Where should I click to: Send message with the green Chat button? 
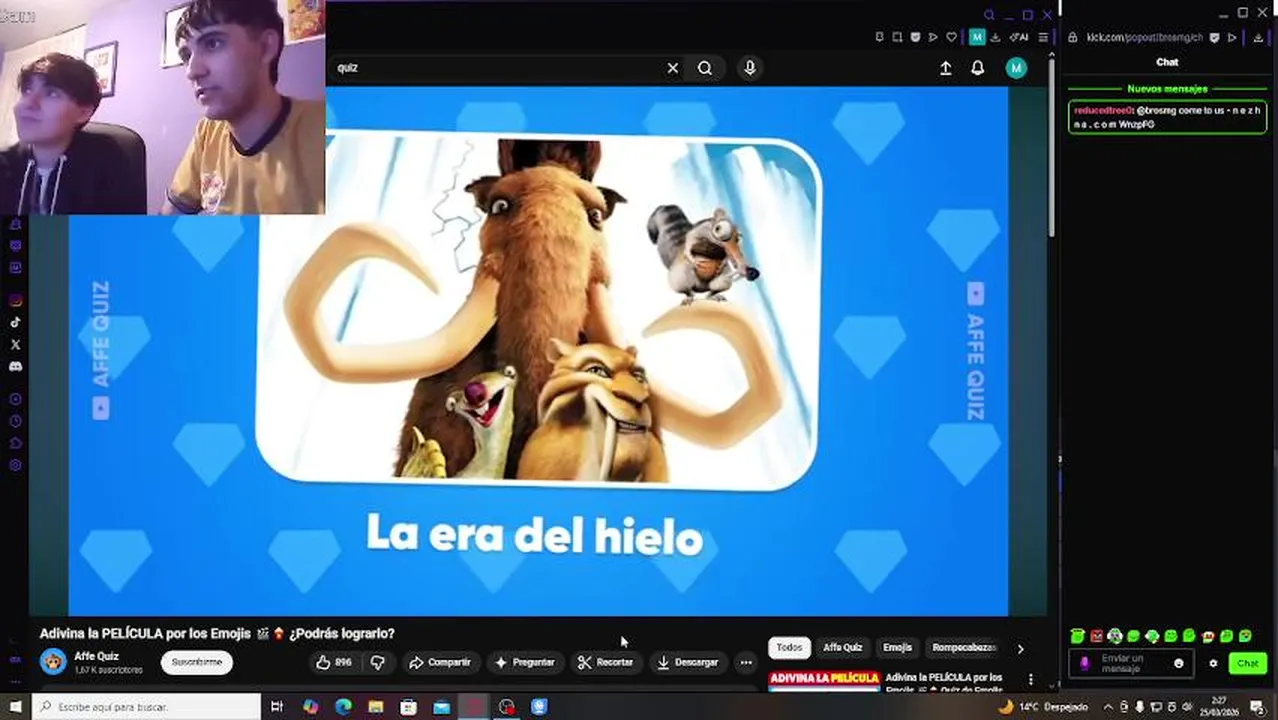[1247, 663]
